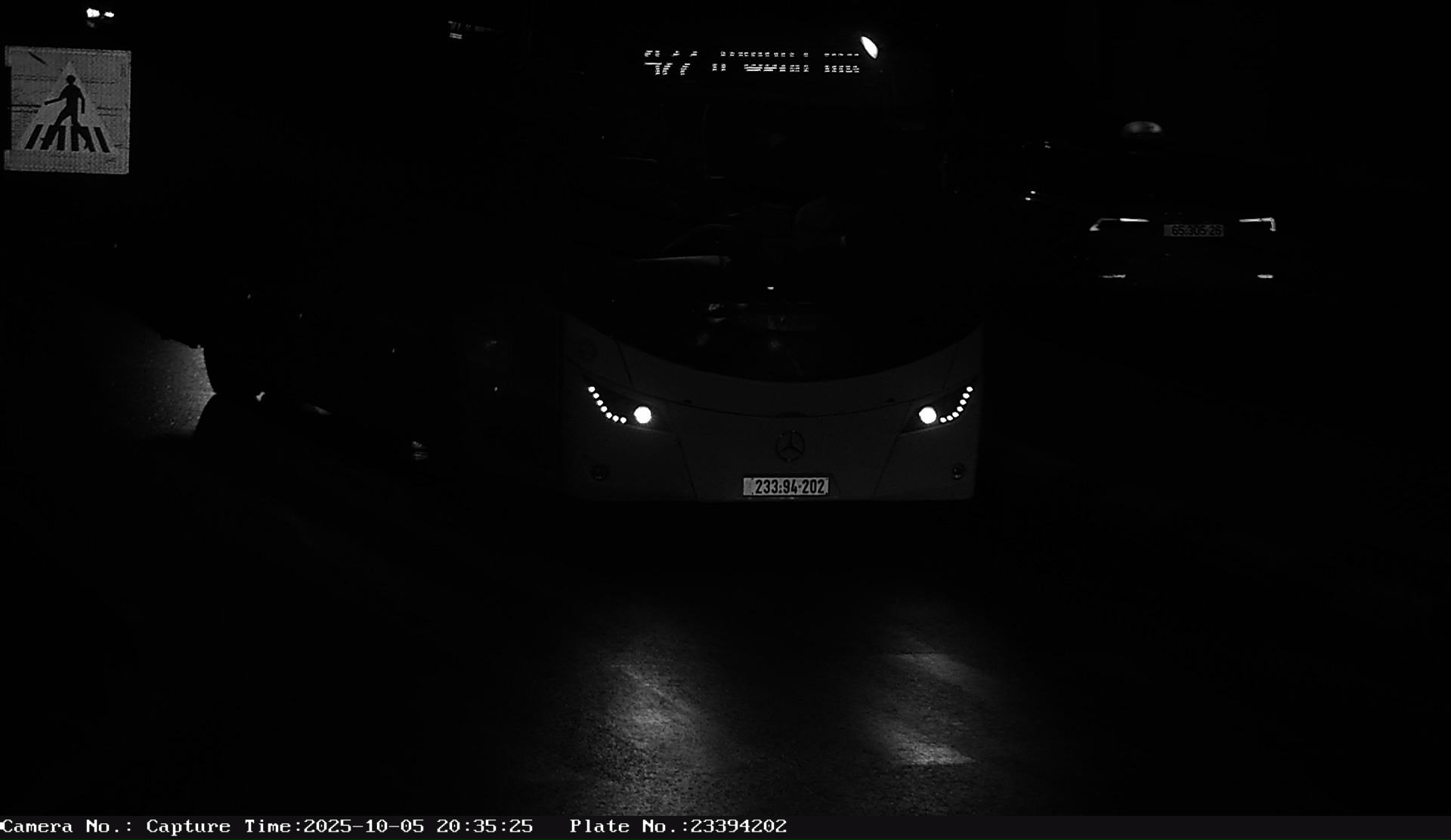Click the pedestrian crossing sign
The width and height of the screenshot is (1451, 840).
(67, 110)
